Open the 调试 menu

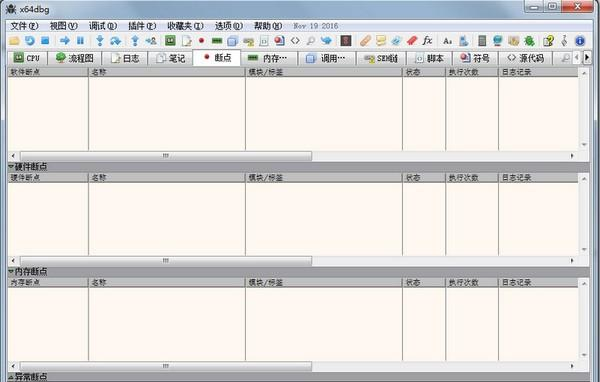pyautogui.click(x=103, y=26)
